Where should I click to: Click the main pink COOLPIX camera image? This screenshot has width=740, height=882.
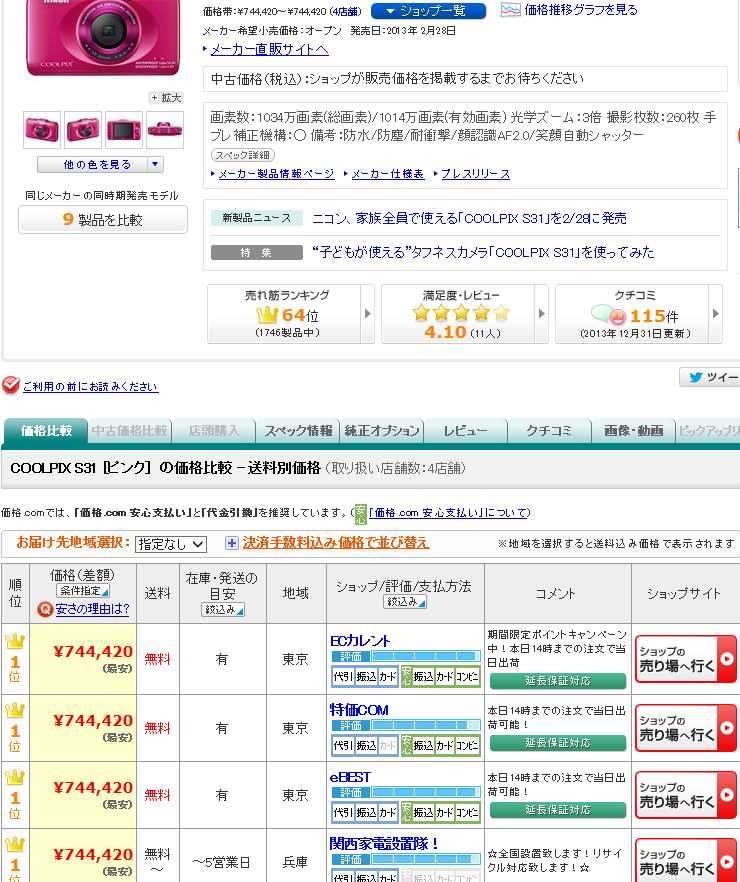pyautogui.click(x=103, y=37)
